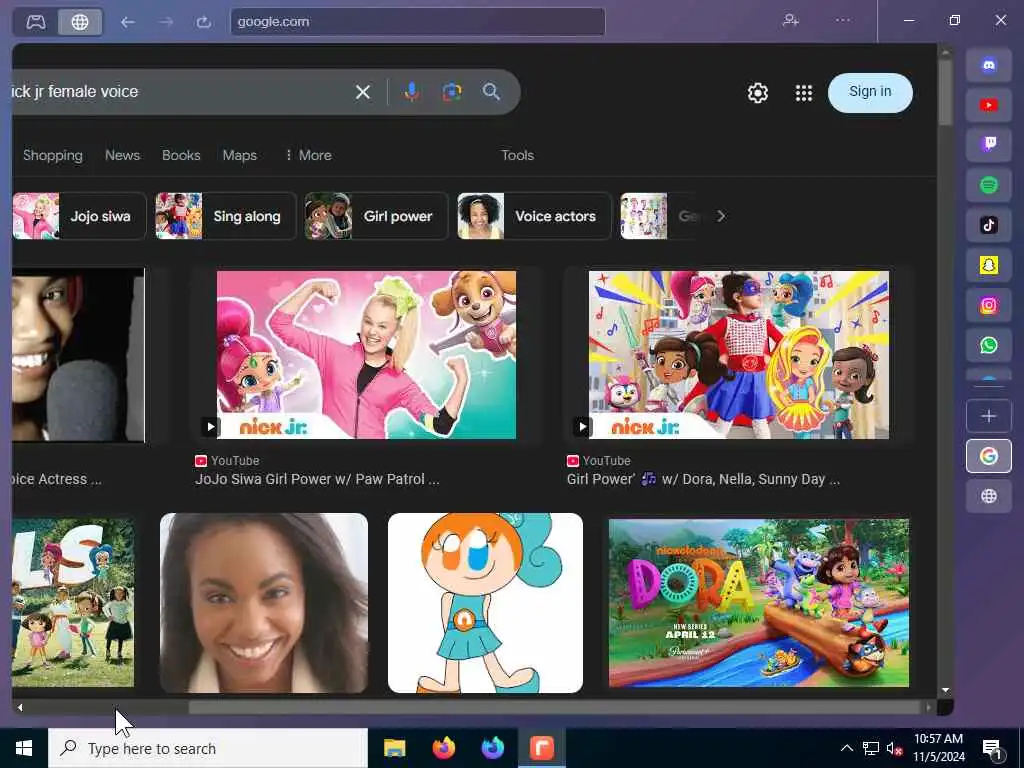Open the Instagram sidebar icon
This screenshot has width=1024, height=768.
click(x=989, y=305)
